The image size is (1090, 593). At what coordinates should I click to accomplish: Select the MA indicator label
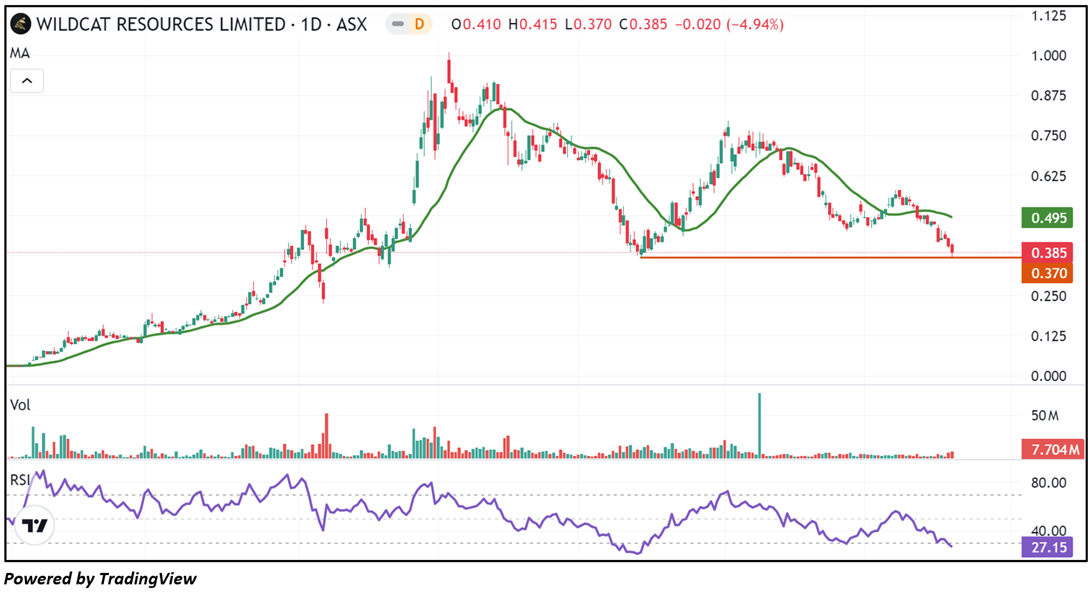tap(19, 54)
